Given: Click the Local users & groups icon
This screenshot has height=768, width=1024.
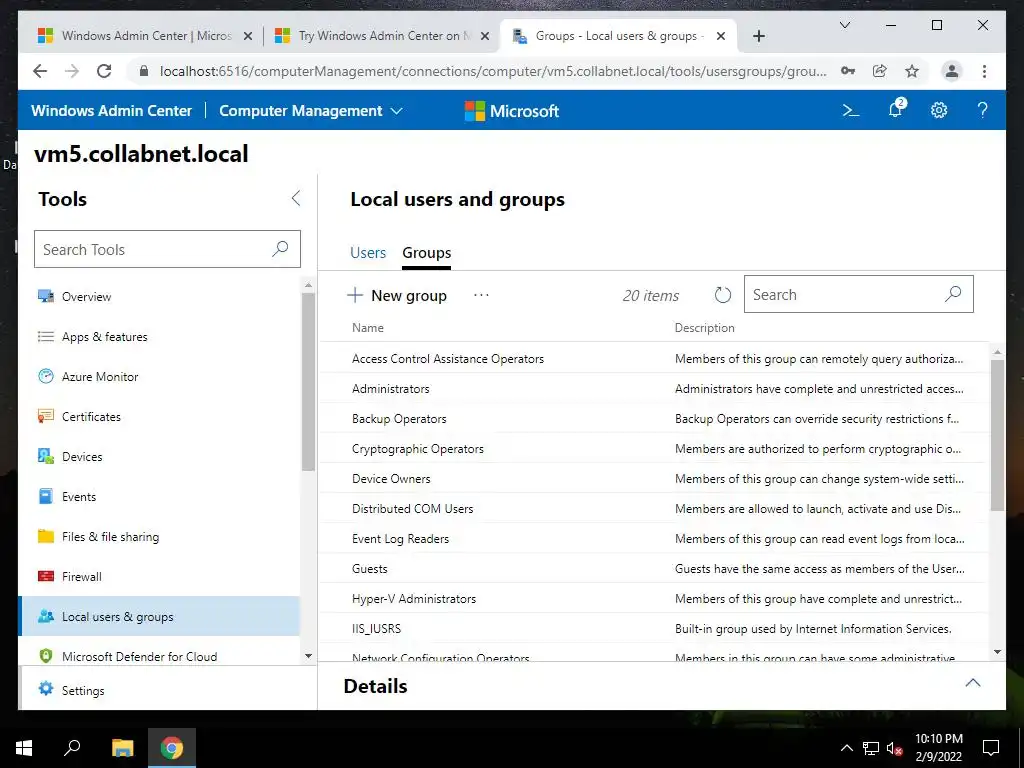Looking at the screenshot, I should click(46, 616).
